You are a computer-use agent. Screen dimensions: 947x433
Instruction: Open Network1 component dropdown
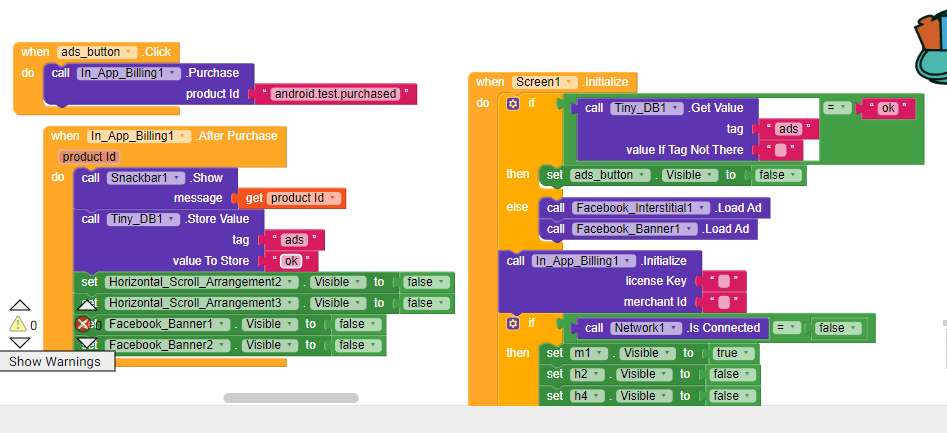pos(646,328)
